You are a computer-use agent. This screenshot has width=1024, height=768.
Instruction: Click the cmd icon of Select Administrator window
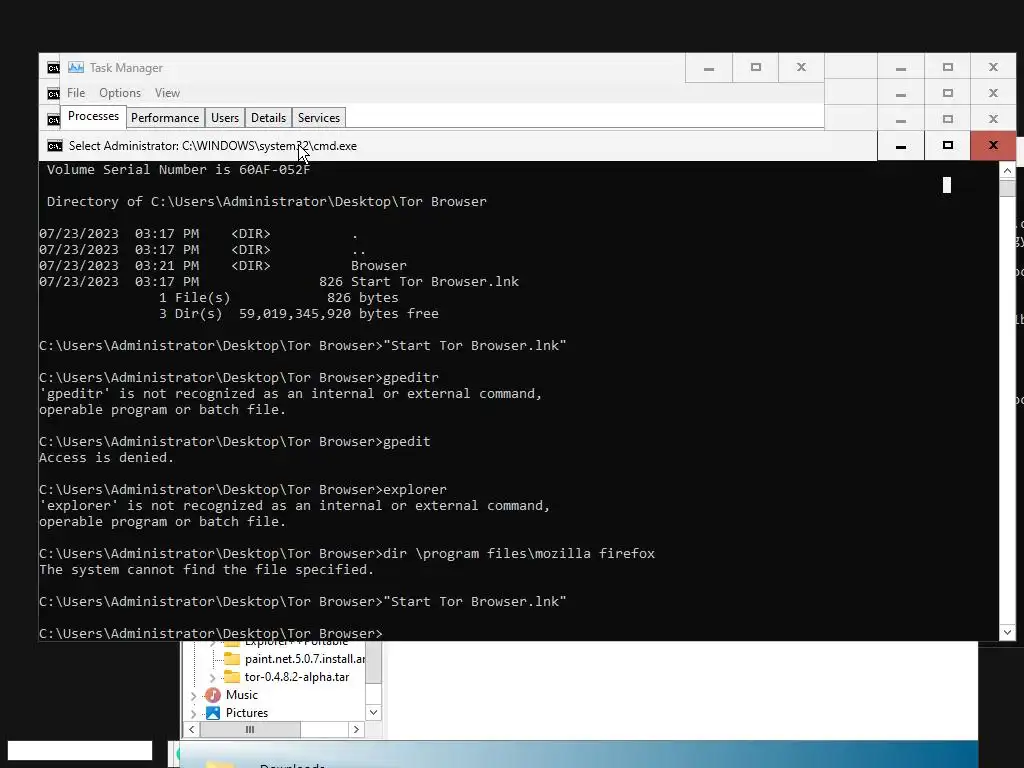(x=55, y=146)
